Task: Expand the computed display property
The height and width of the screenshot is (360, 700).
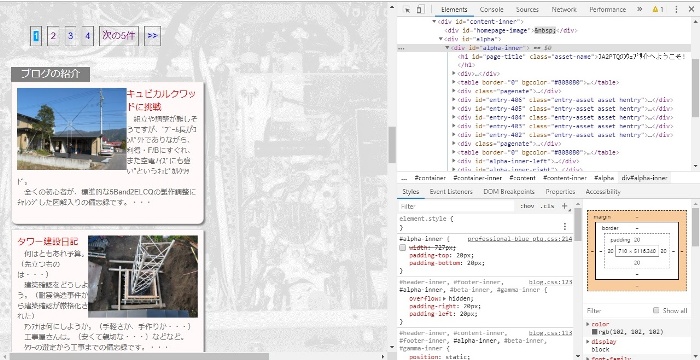Action: [x=588, y=341]
